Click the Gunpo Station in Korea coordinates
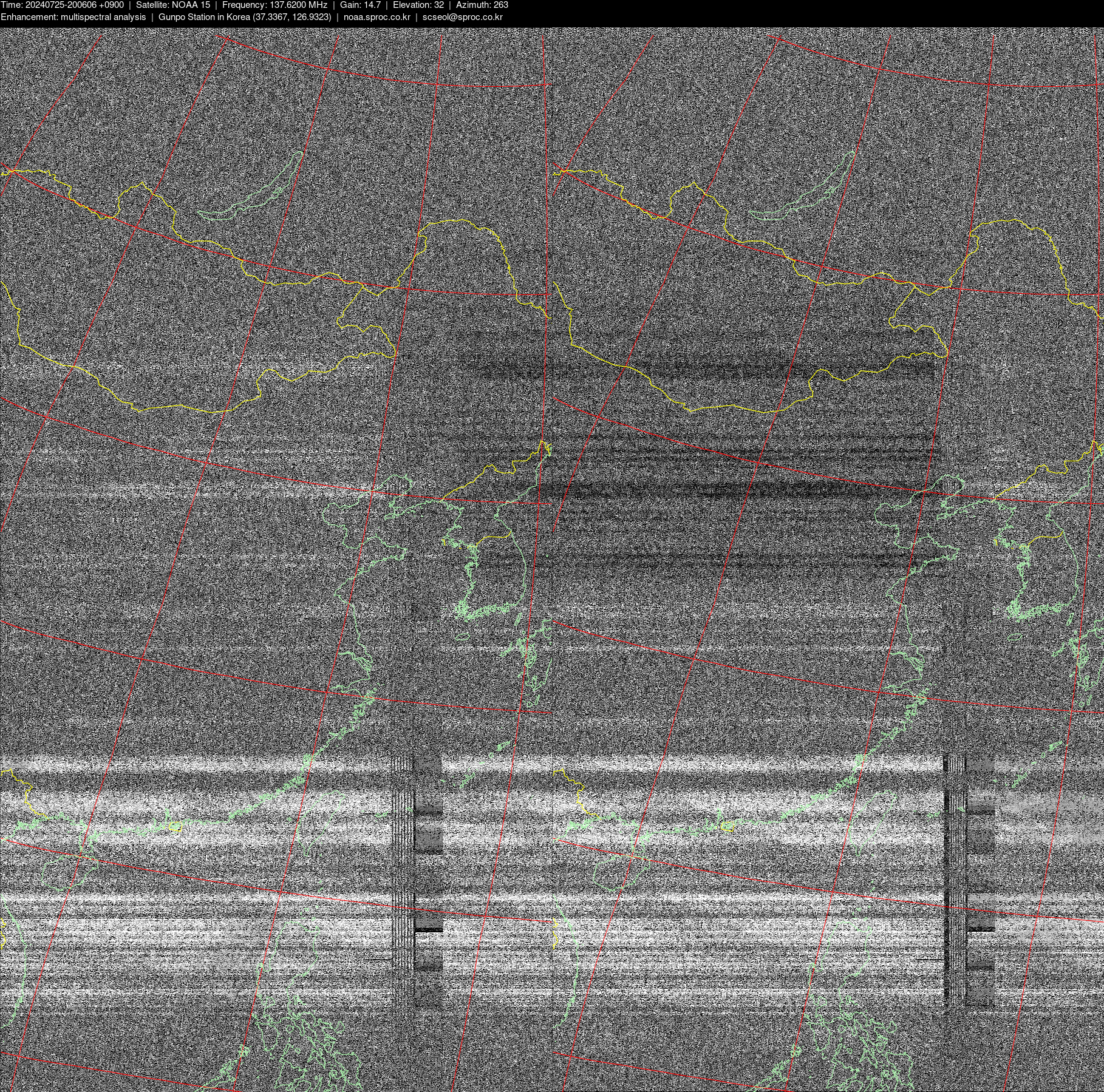Screen dimensions: 1104x1092 [245, 17]
